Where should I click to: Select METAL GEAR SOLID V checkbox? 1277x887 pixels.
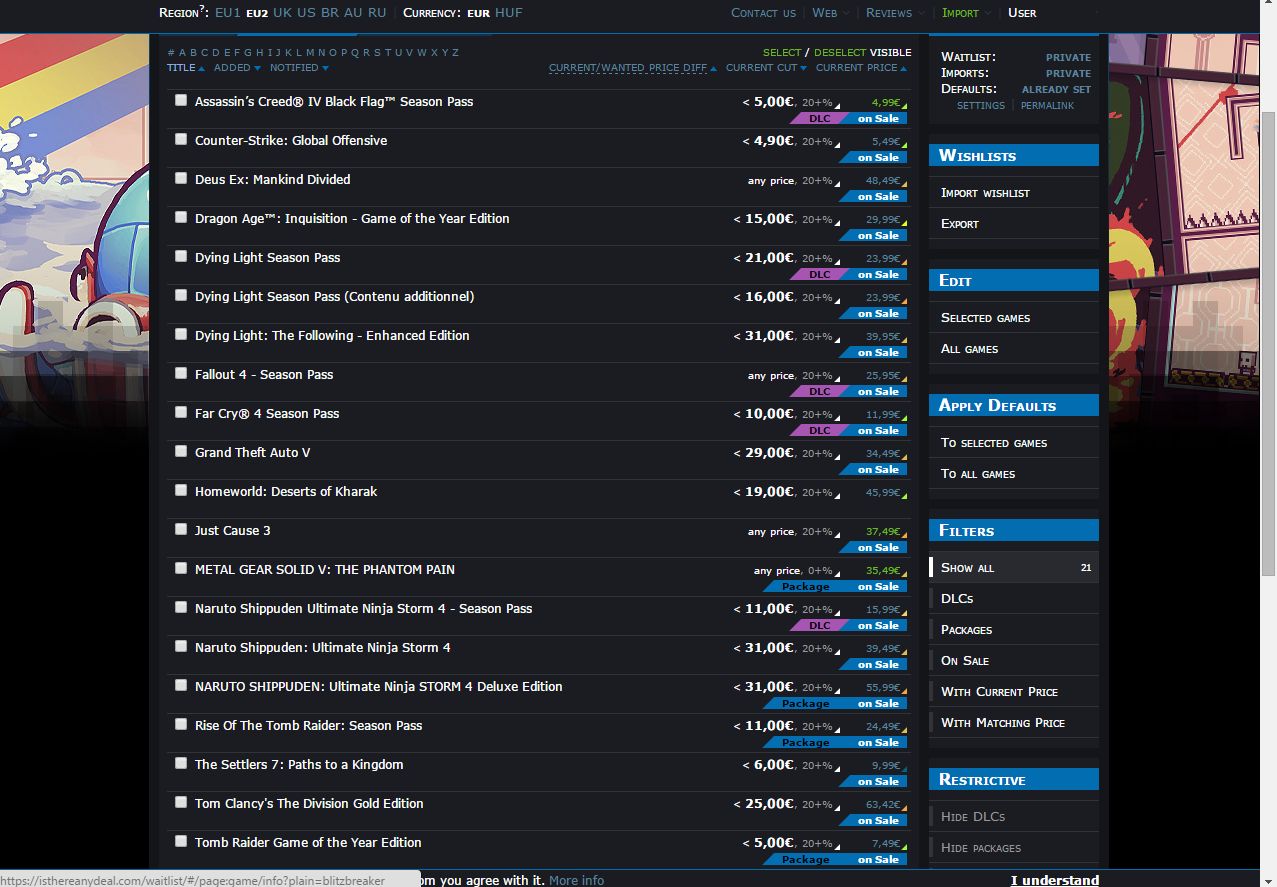[181, 568]
